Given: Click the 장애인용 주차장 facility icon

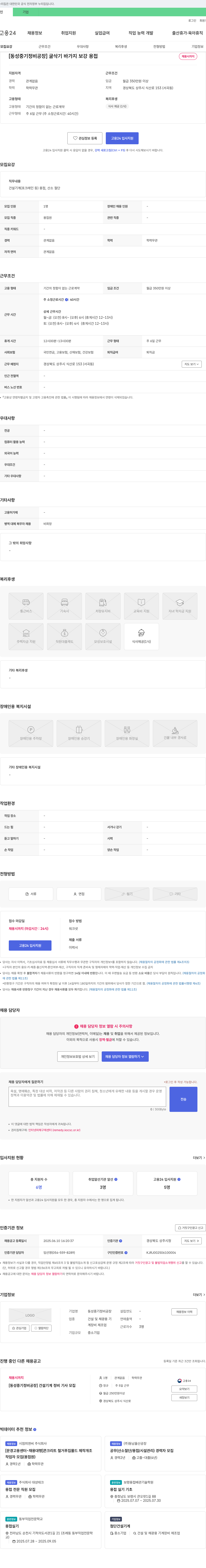Looking at the screenshot, I should (x=31, y=734).
